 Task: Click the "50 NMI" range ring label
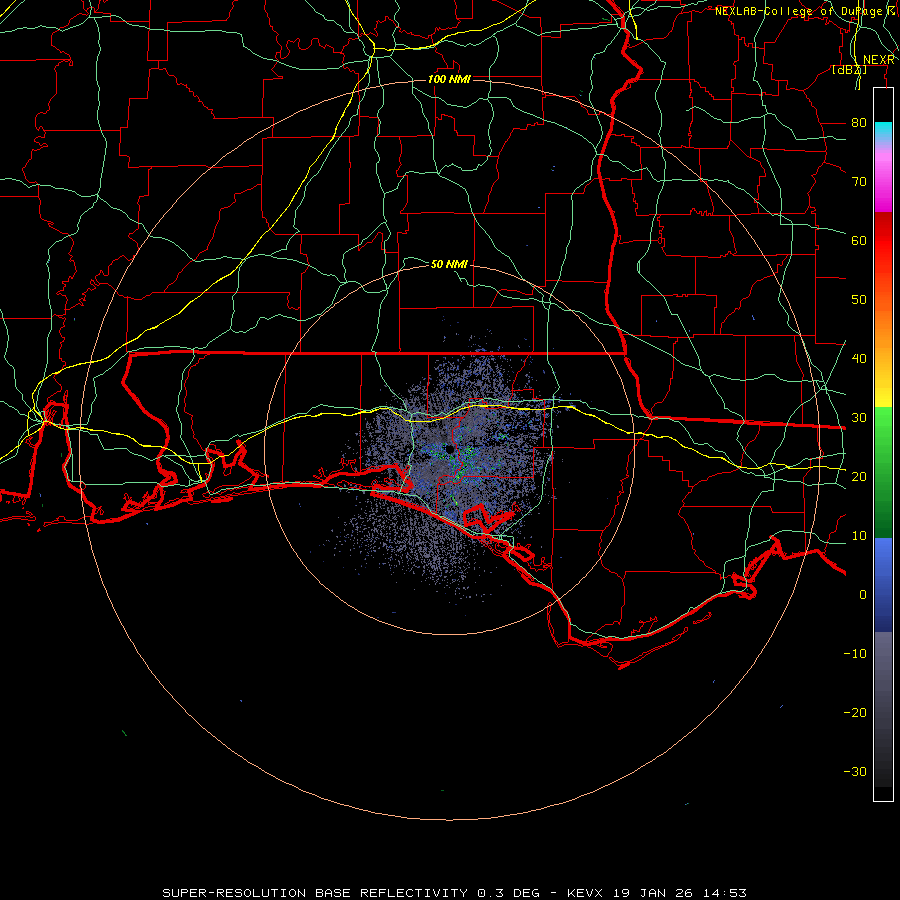[x=449, y=264]
